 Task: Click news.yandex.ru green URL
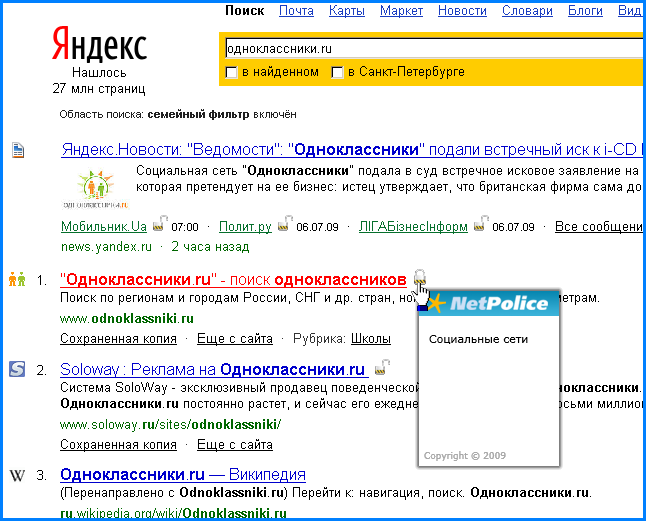coord(106,247)
